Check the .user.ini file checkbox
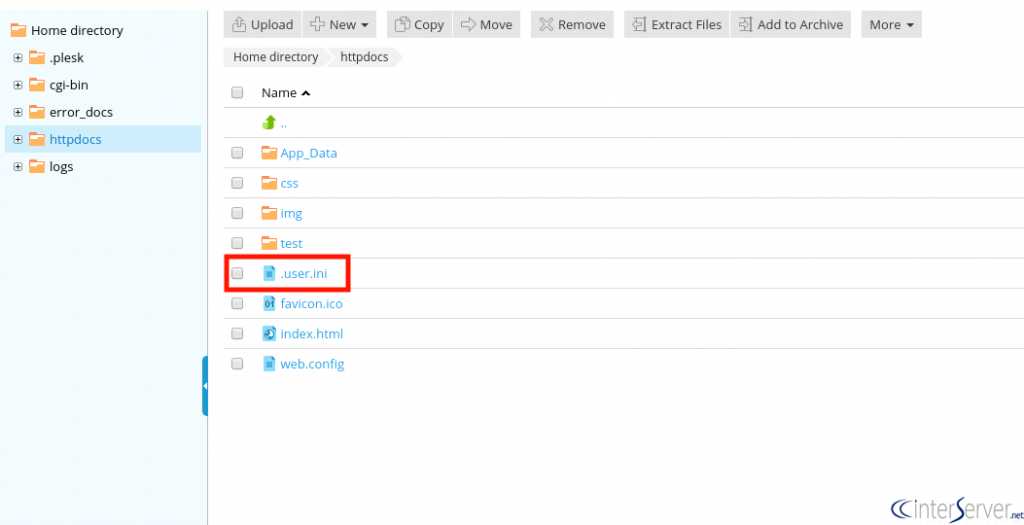The width and height of the screenshot is (1024, 525). tap(237, 273)
